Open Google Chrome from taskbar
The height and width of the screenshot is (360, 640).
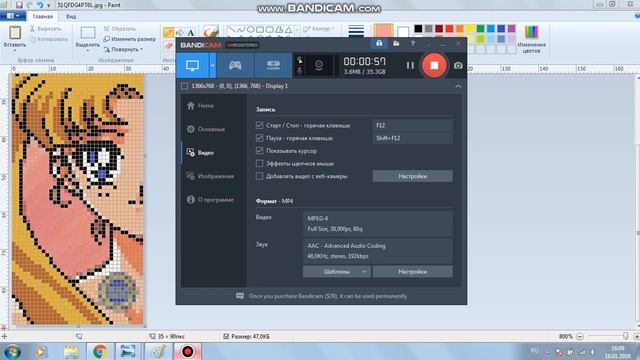[x=100, y=351]
